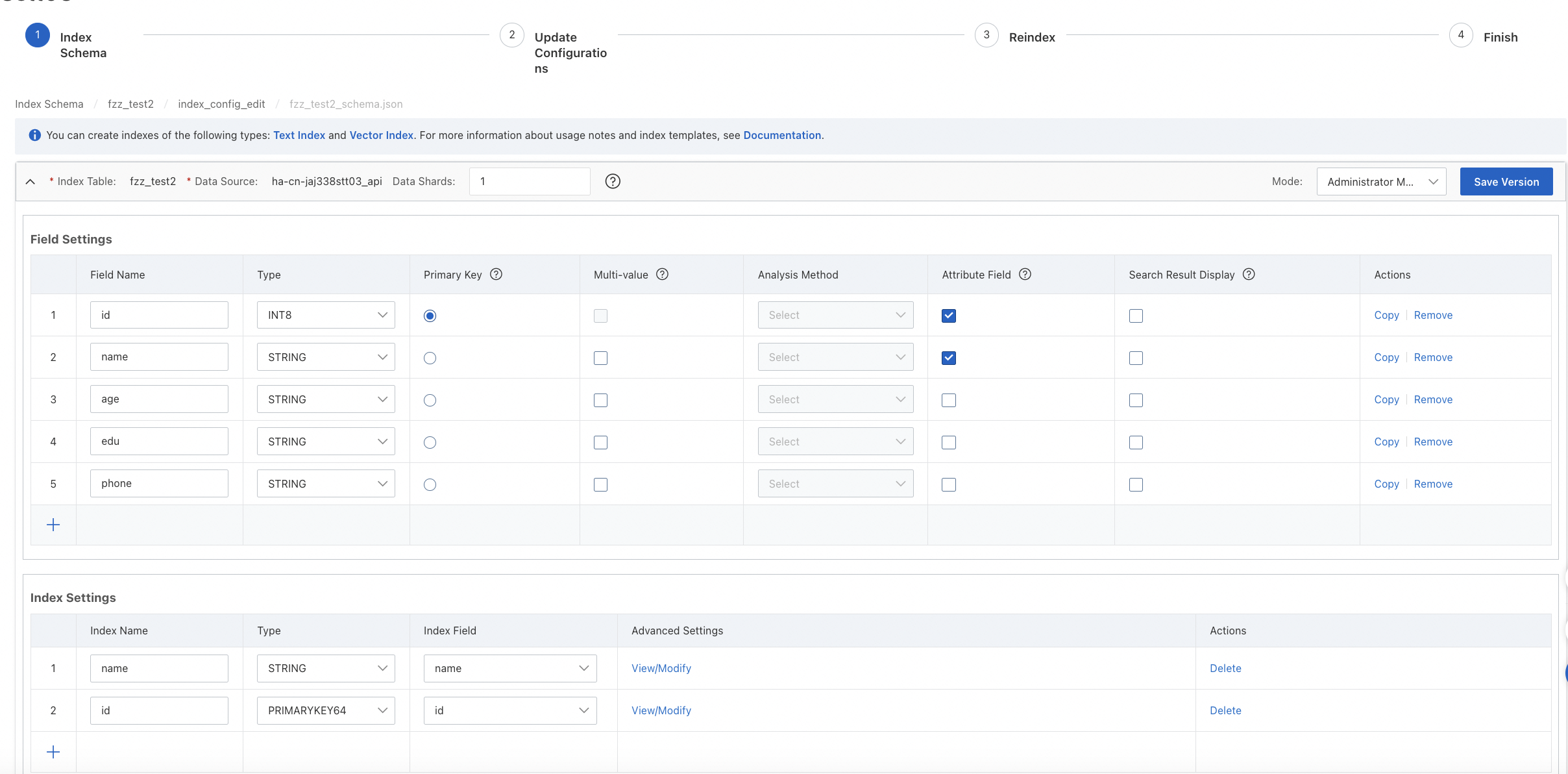Open Index Field dropdown for name index
This screenshot has height=774, width=1568.
pyautogui.click(x=510, y=668)
